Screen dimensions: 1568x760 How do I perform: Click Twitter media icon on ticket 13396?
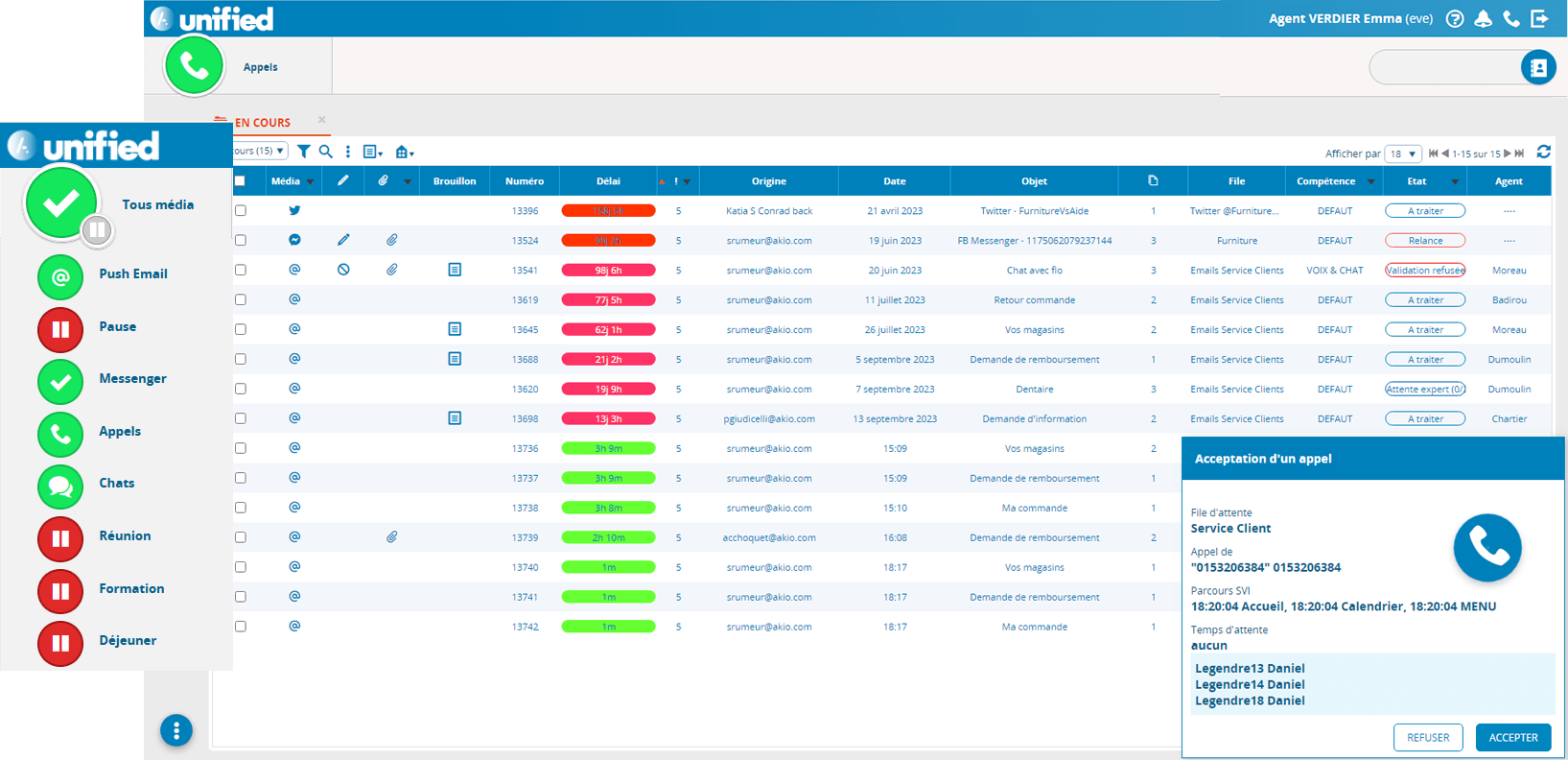pos(294,210)
